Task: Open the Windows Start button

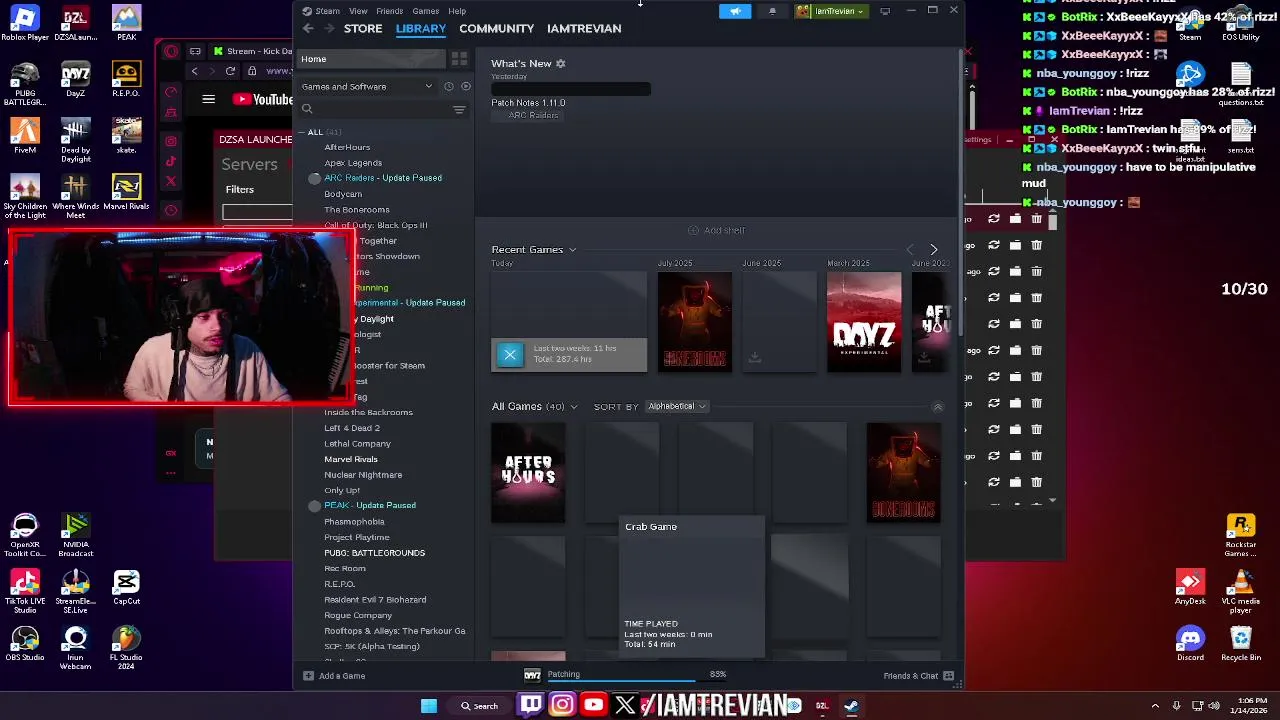Action: pos(429,706)
